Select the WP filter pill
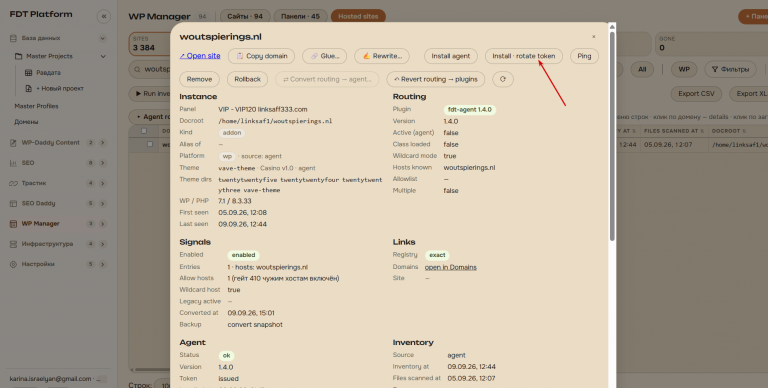 click(684, 70)
